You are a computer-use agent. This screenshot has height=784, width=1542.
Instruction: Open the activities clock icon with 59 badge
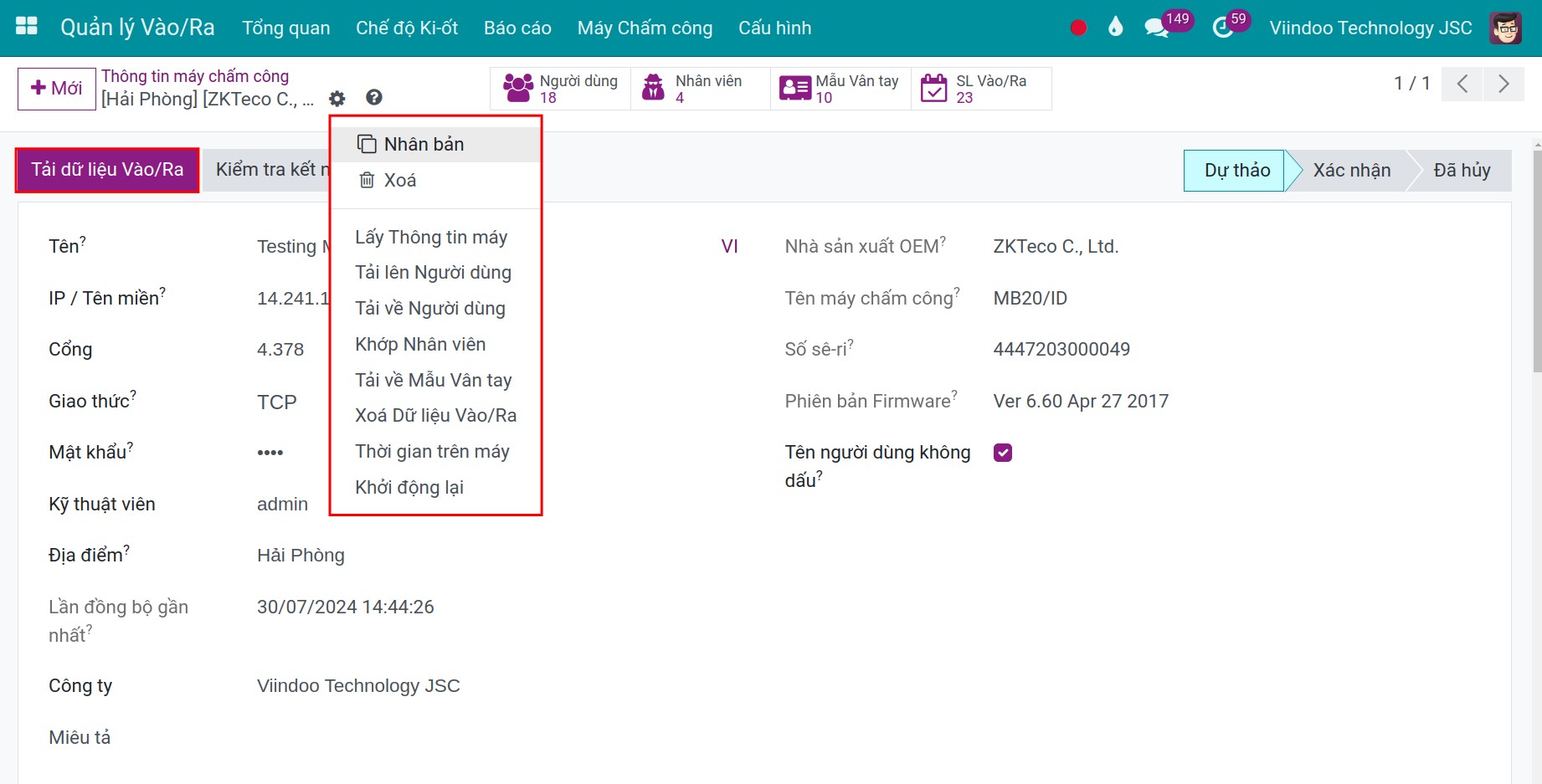click(x=1223, y=28)
